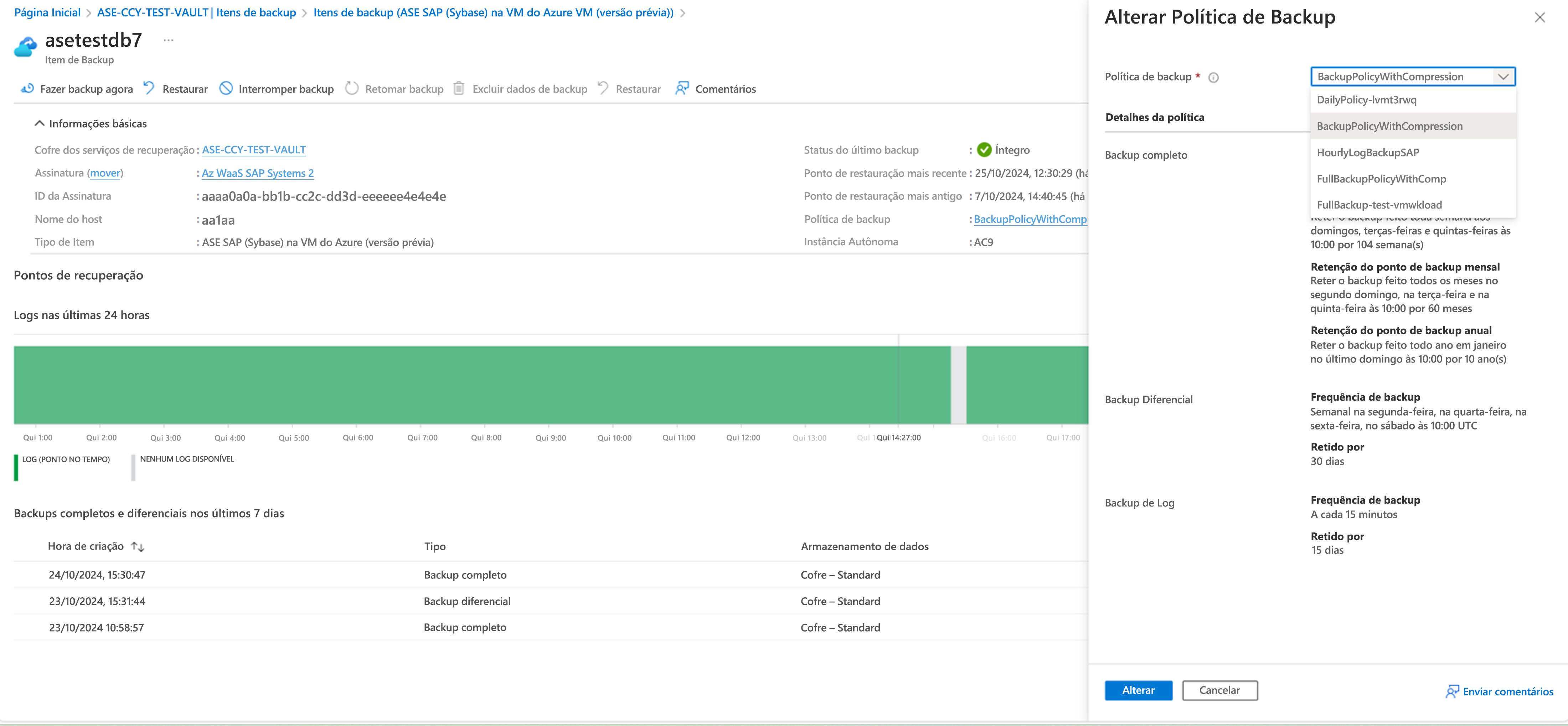The width and height of the screenshot is (1568, 726).
Task: Select DailyPolicy-lvmt3rwq from the policy list
Action: (1367, 100)
